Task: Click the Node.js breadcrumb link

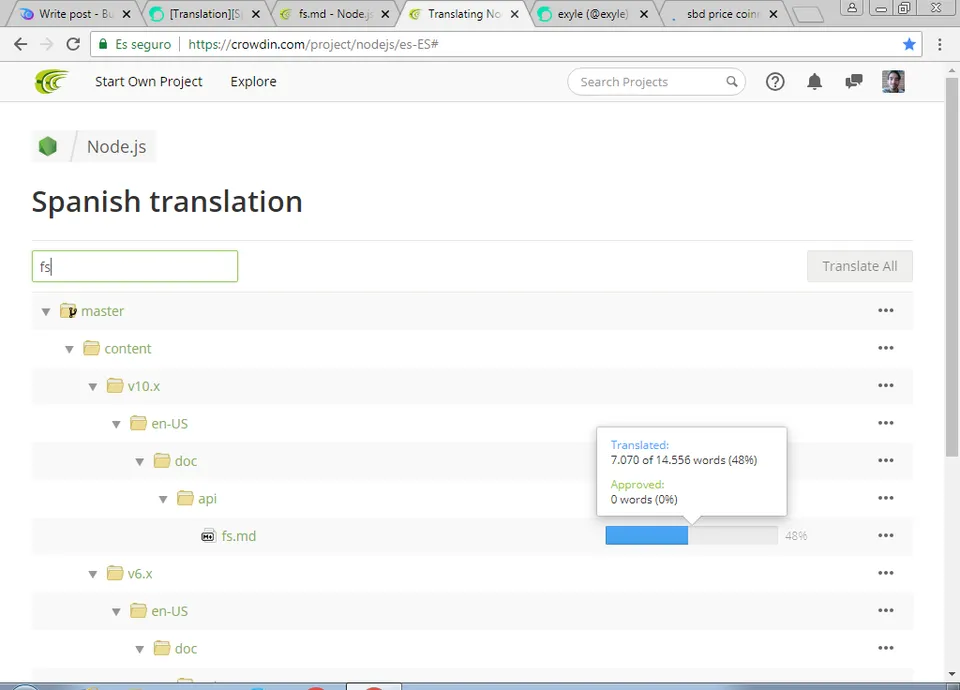Action: pos(116,147)
